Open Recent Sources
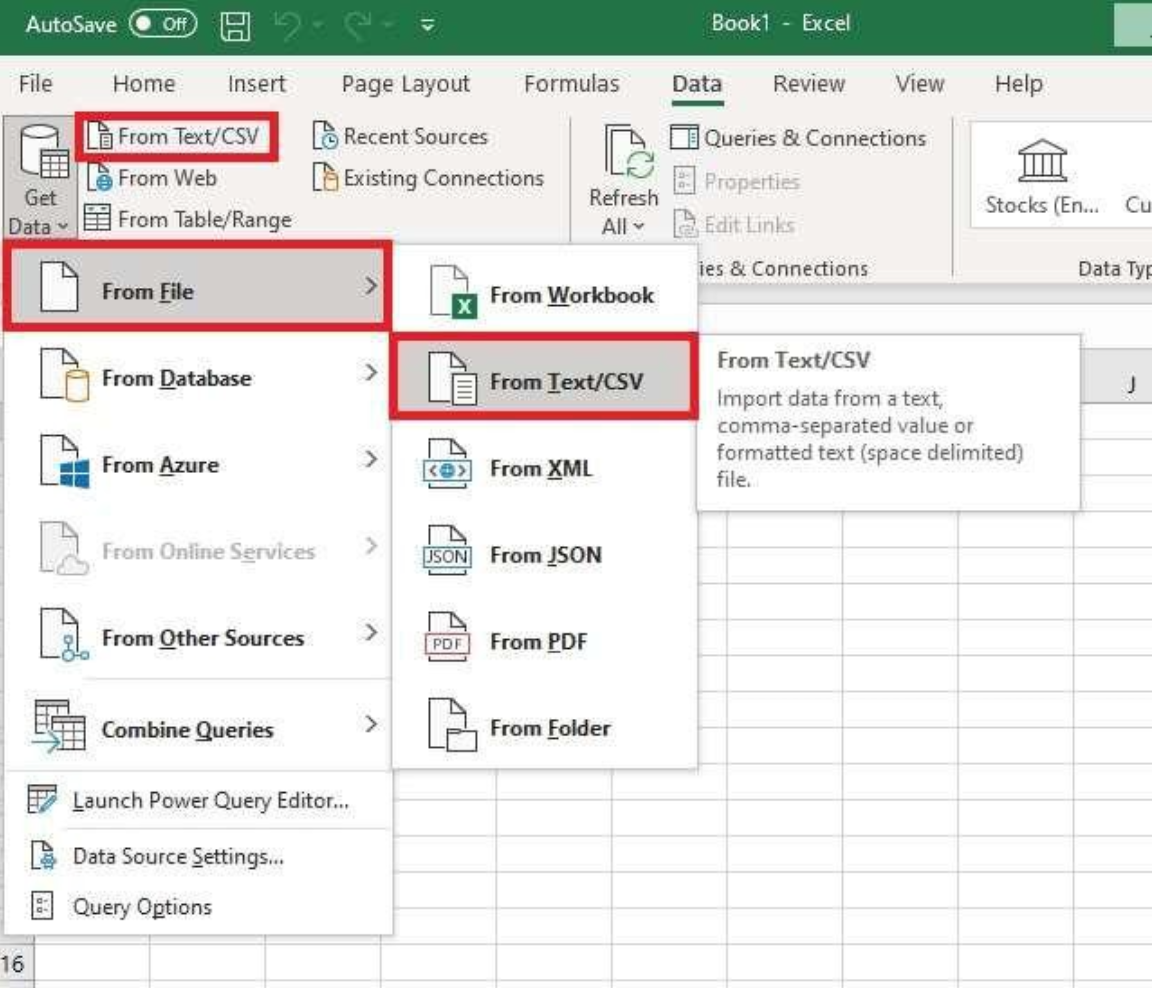Screen dimensions: 1152x988 pyautogui.click(x=400, y=137)
